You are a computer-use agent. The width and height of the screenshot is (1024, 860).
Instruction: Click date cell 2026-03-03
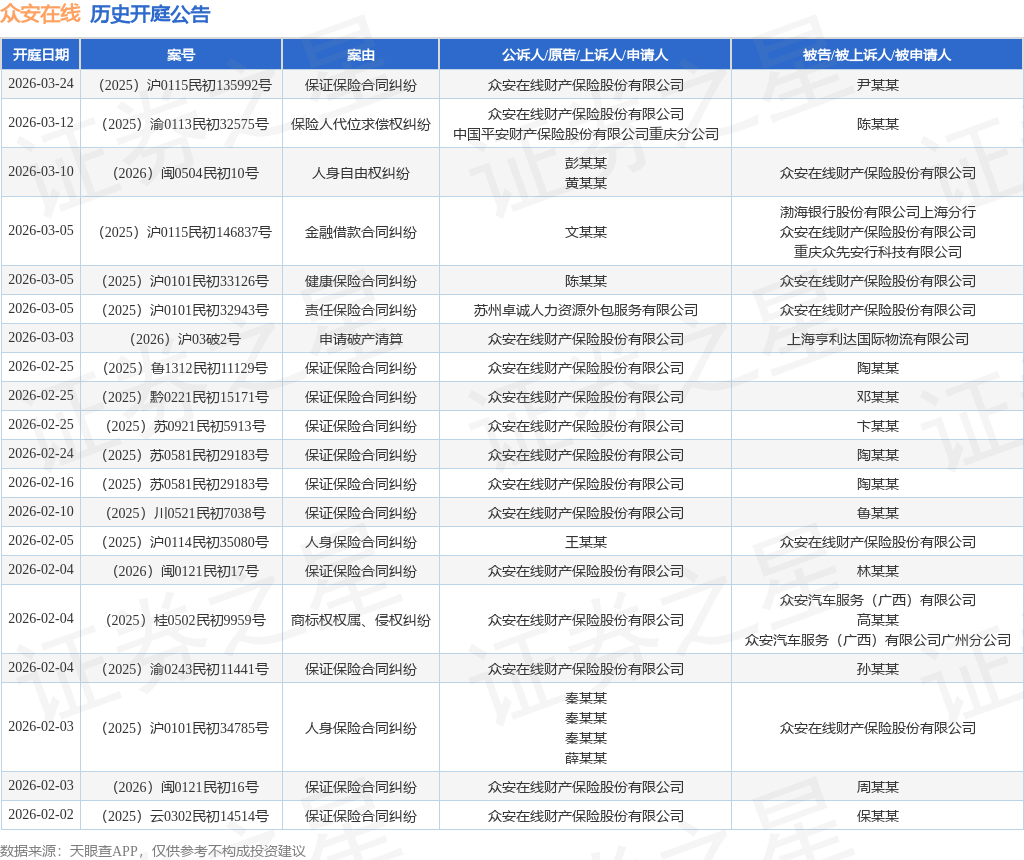pyautogui.click(x=40, y=338)
